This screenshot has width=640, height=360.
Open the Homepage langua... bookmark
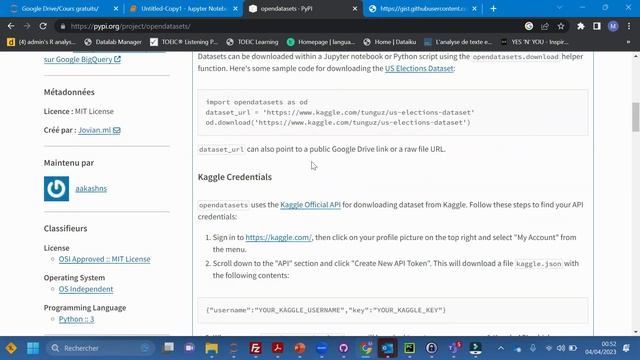tap(321, 42)
